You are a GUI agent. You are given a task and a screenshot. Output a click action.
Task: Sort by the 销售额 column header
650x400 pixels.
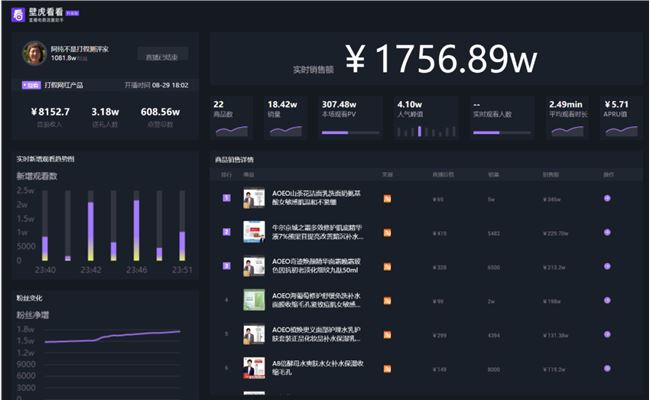click(550, 174)
